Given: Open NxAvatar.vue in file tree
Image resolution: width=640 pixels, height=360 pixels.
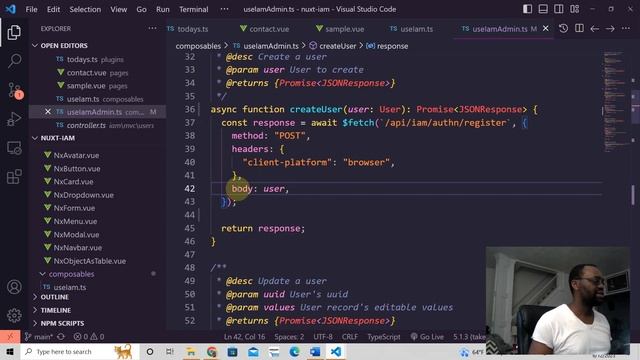Looking at the screenshot, I should click(x=76, y=155).
